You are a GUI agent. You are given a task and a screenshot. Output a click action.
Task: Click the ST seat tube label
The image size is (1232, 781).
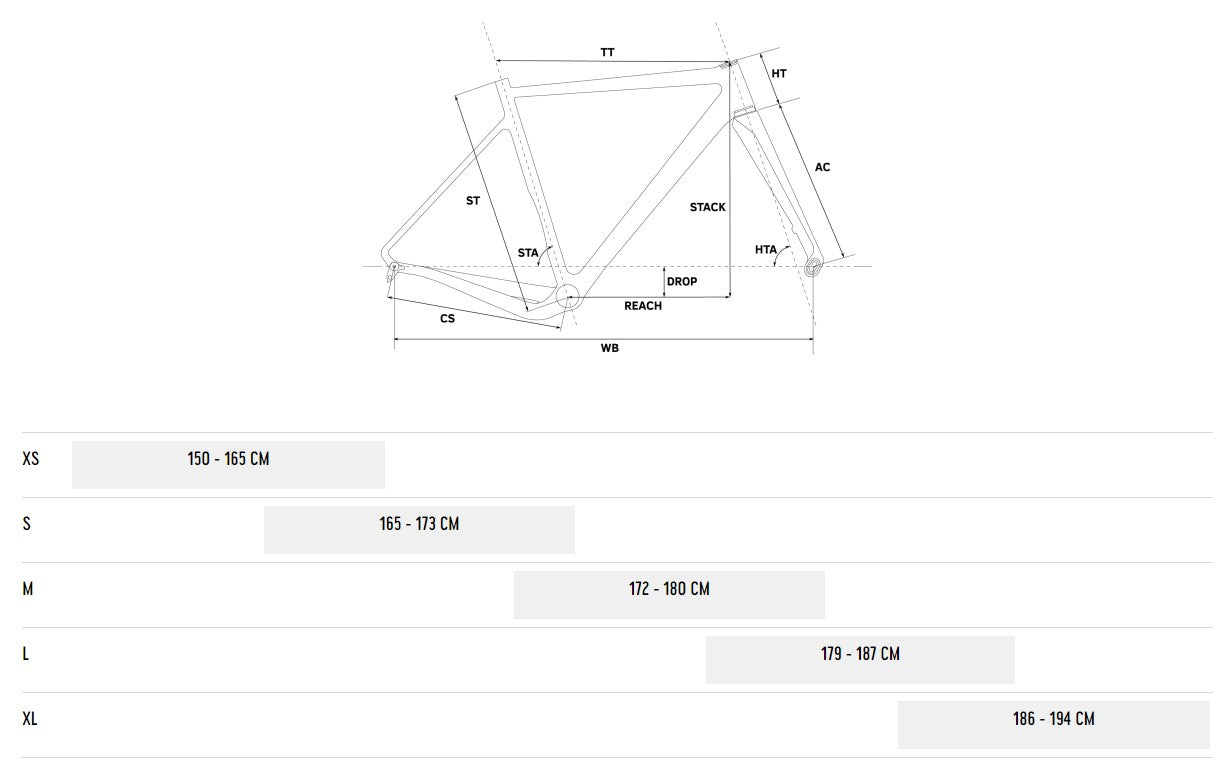(x=473, y=201)
